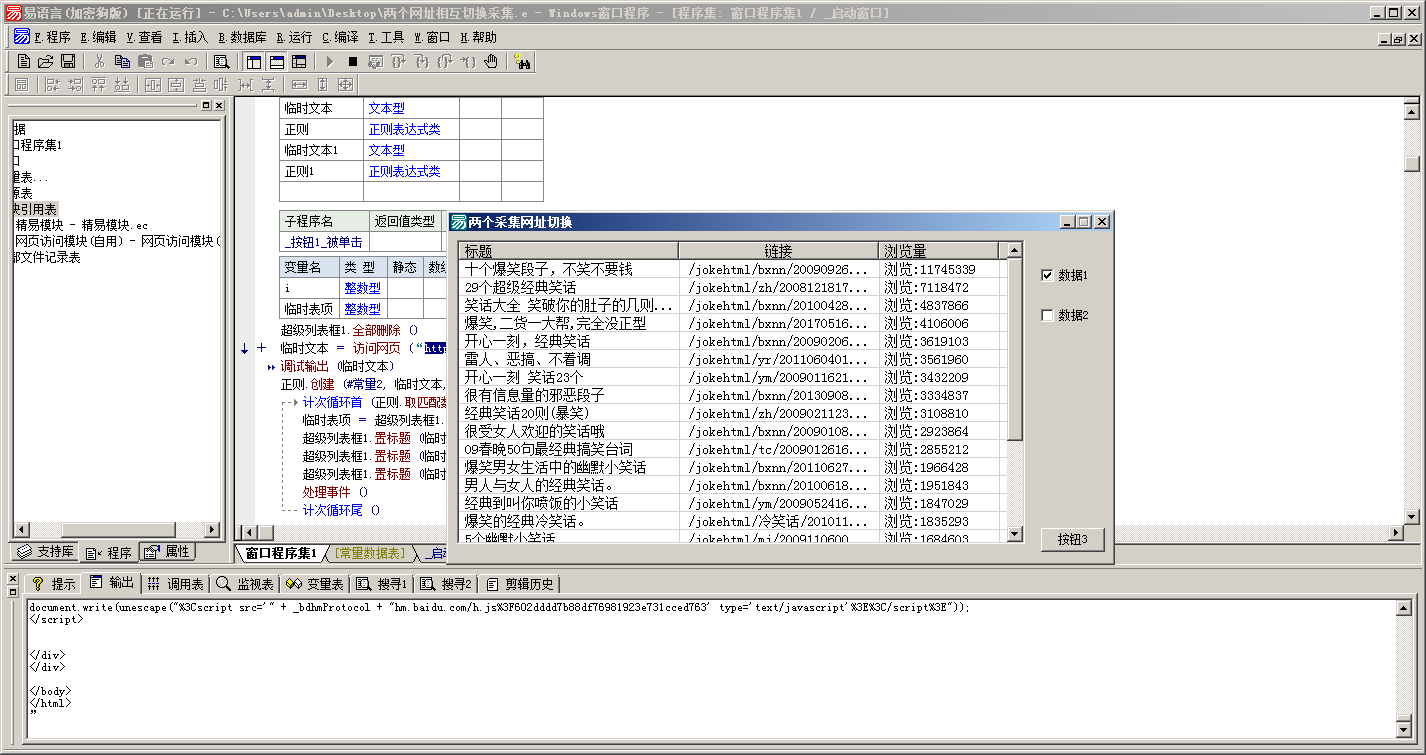
Task: Select the list row 十个爆笑段子,不笑不要钱
Action: point(732,269)
